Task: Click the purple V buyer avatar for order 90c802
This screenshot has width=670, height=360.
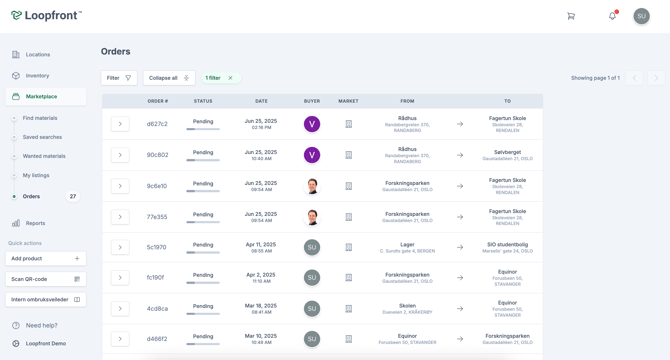Action: click(312, 155)
